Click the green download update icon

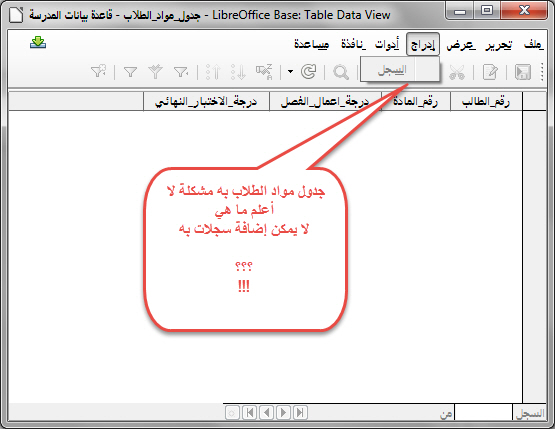coord(38,42)
